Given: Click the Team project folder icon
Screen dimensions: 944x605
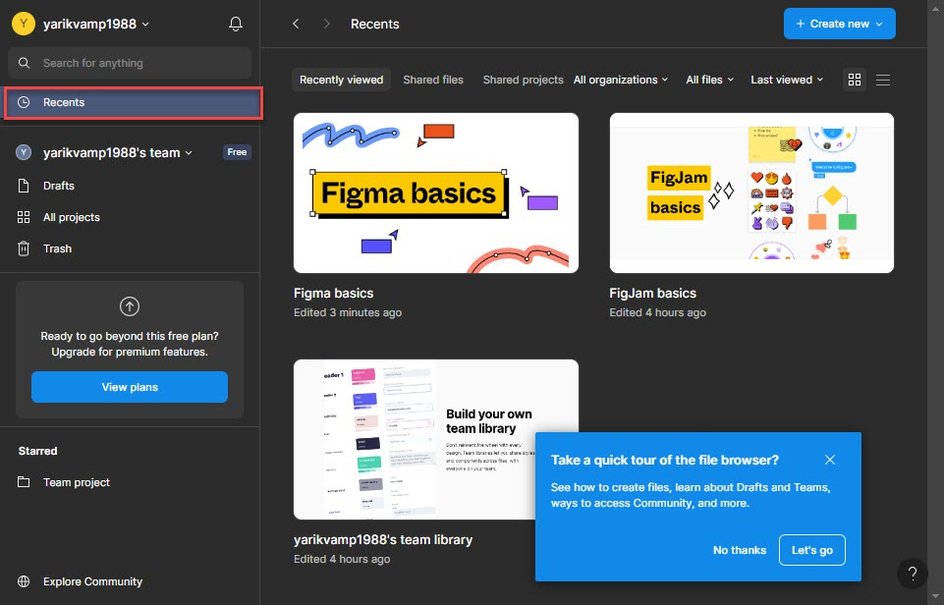Looking at the screenshot, I should pyautogui.click(x=23, y=482).
